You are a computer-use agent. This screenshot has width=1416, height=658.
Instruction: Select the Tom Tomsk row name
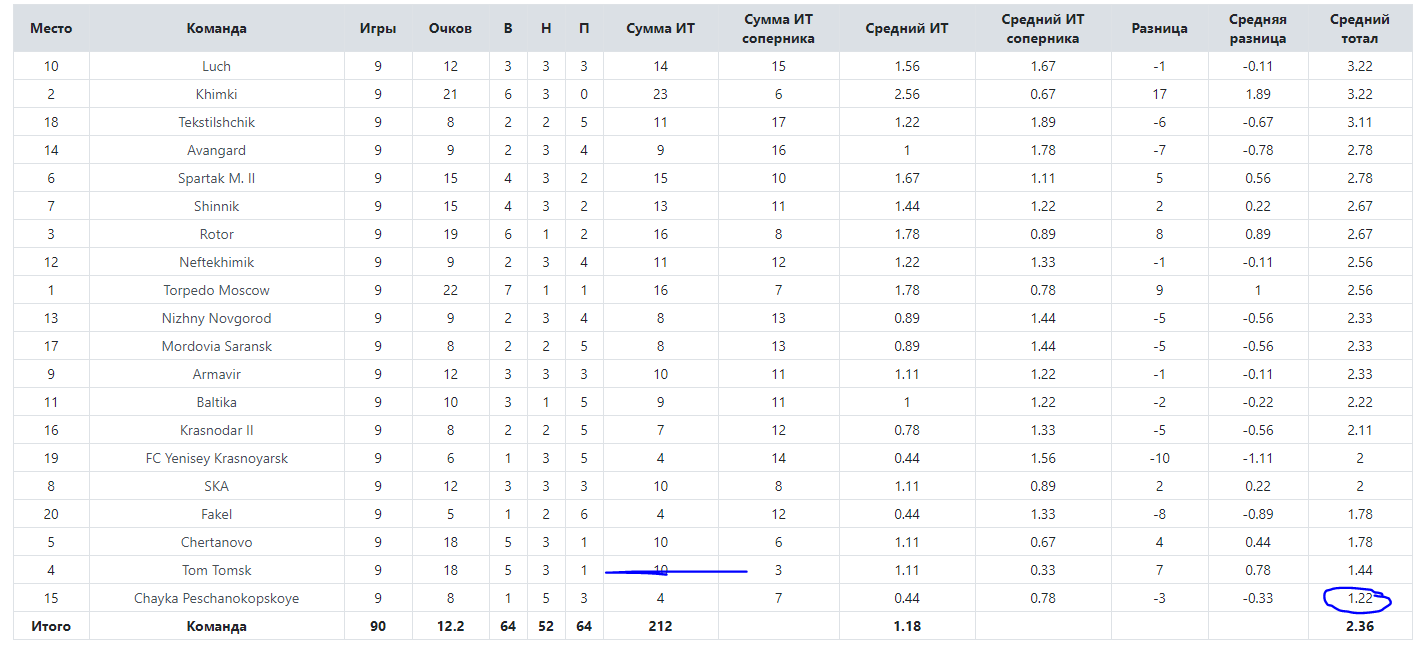216,570
